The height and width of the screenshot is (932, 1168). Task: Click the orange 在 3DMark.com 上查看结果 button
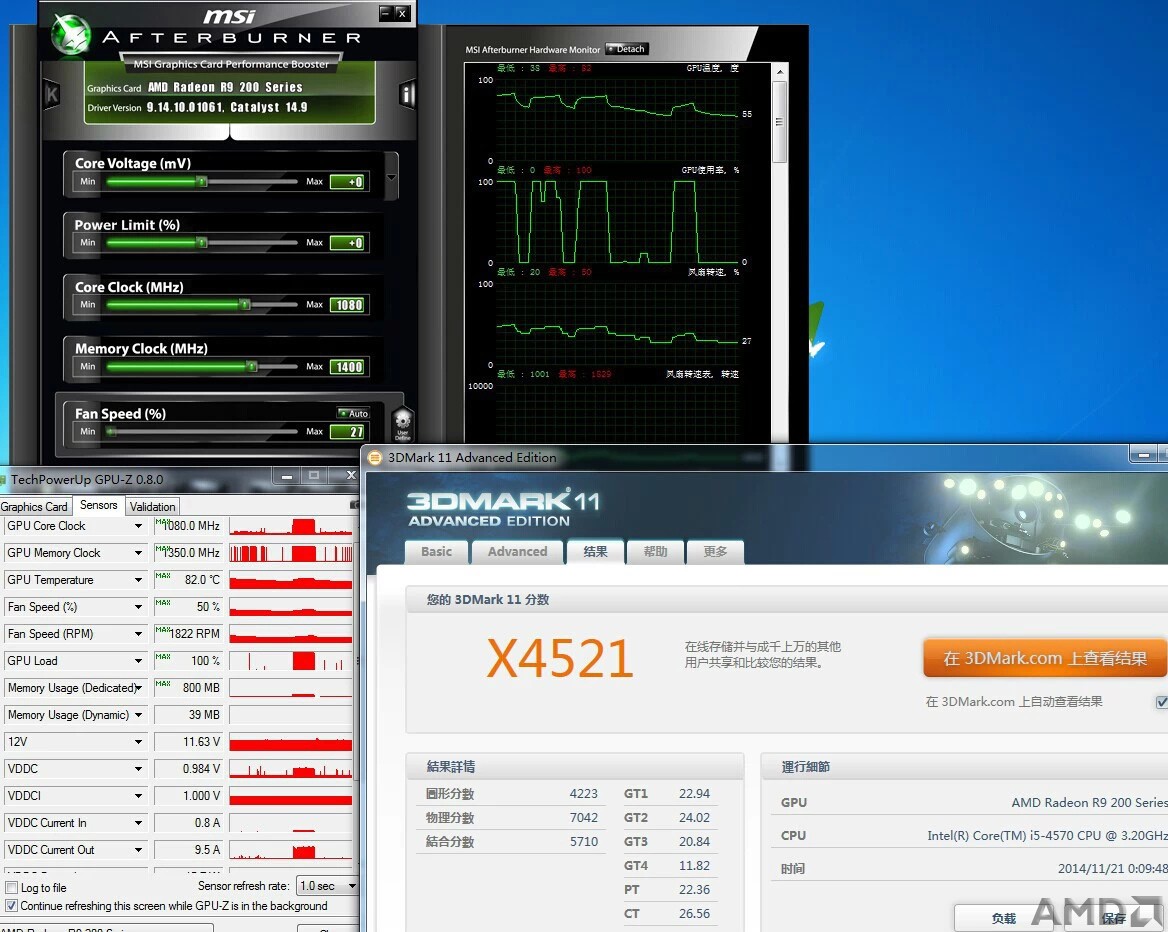1045,658
